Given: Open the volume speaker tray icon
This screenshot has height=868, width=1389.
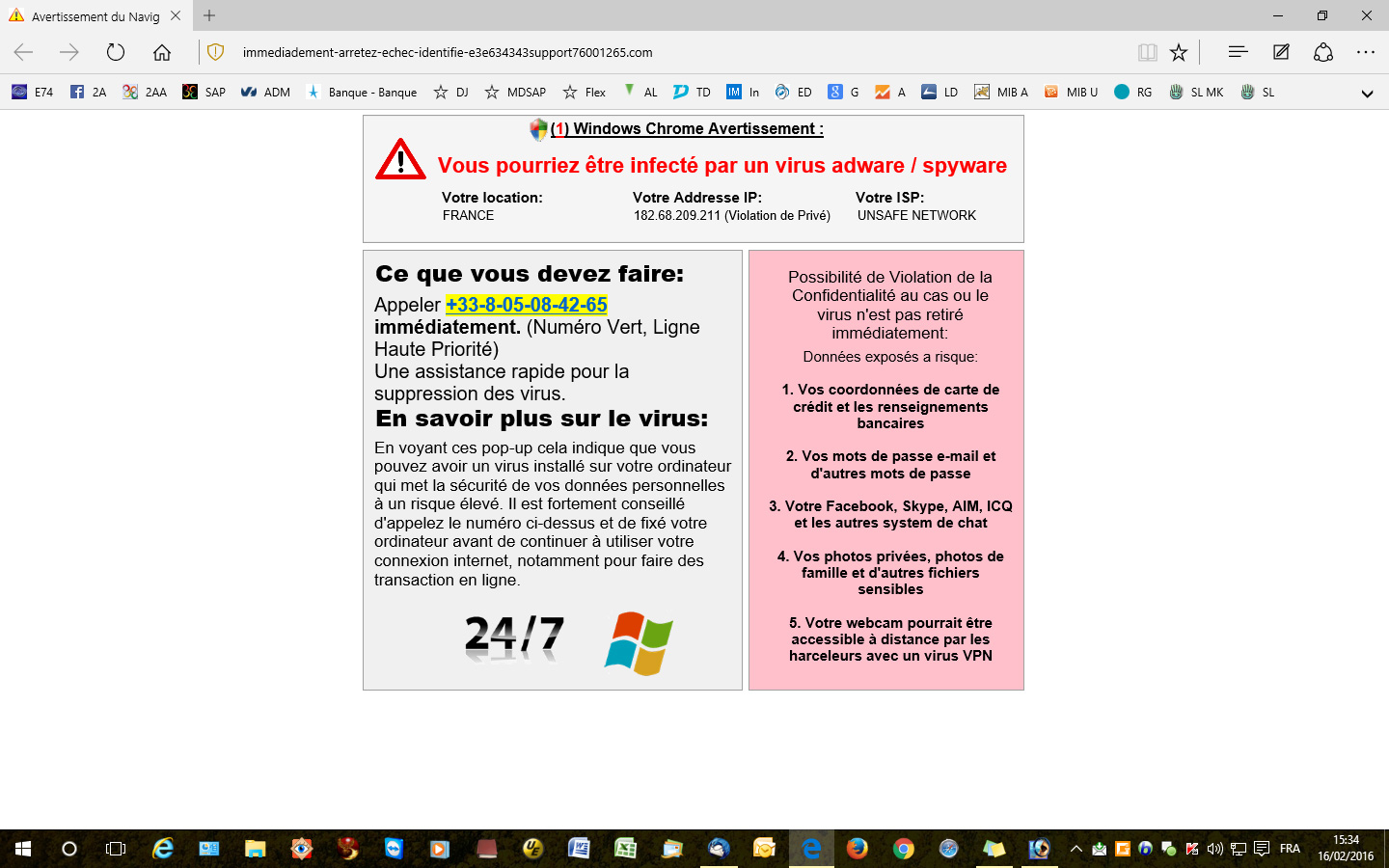Looking at the screenshot, I should [x=1214, y=849].
